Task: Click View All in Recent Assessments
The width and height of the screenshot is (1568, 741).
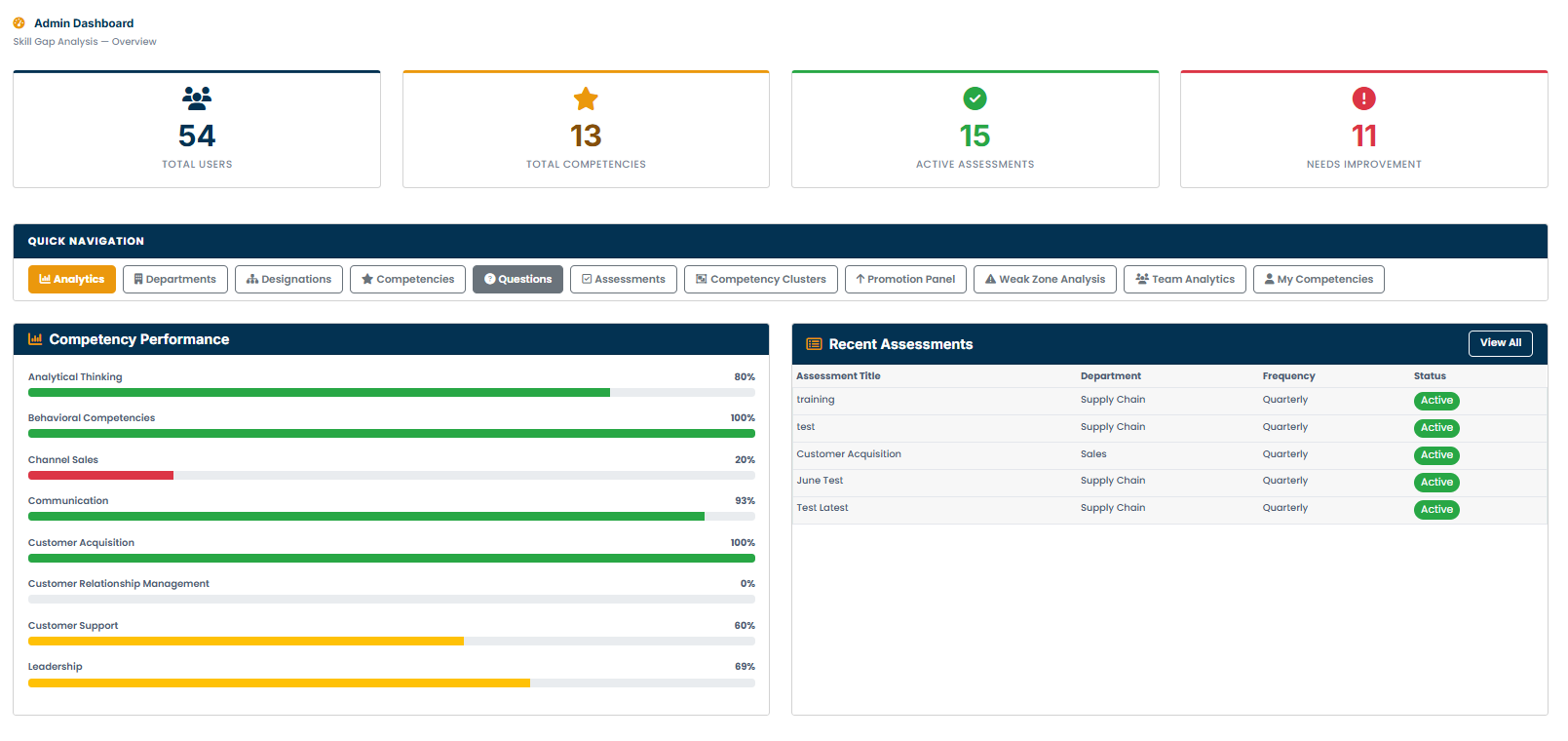Action: [1501, 343]
